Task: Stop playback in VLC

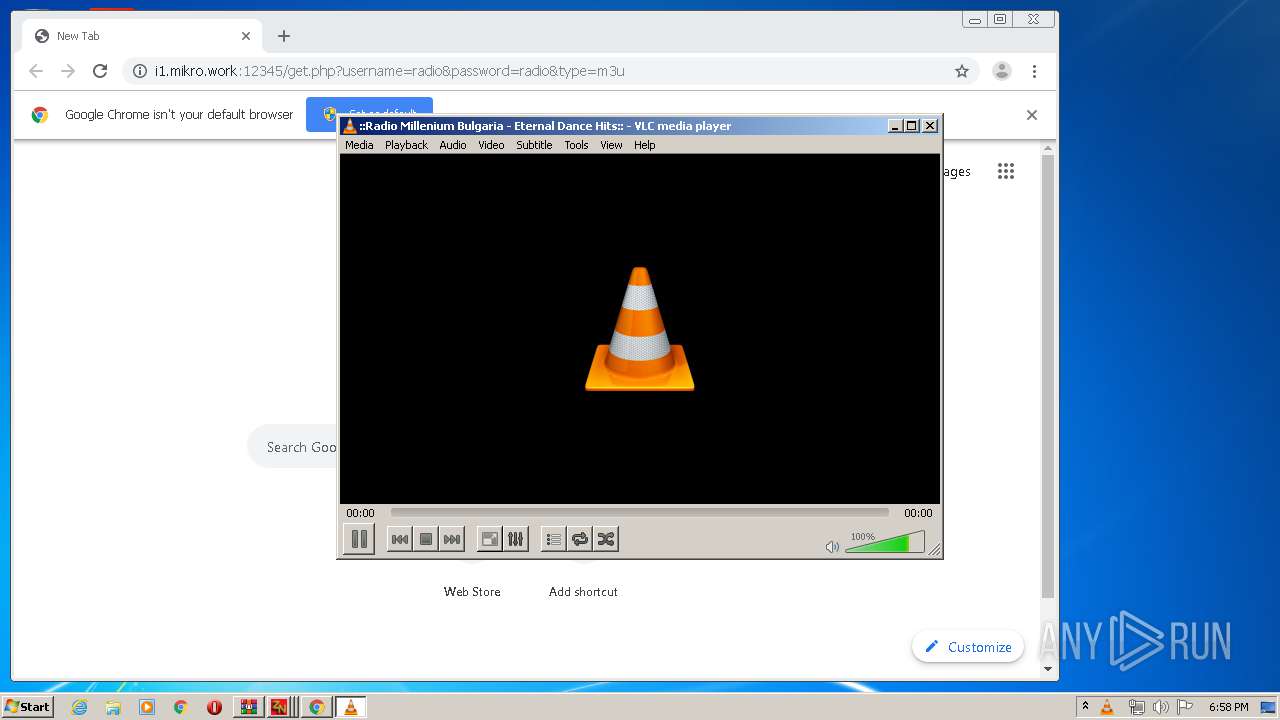Action: pyautogui.click(x=426, y=539)
